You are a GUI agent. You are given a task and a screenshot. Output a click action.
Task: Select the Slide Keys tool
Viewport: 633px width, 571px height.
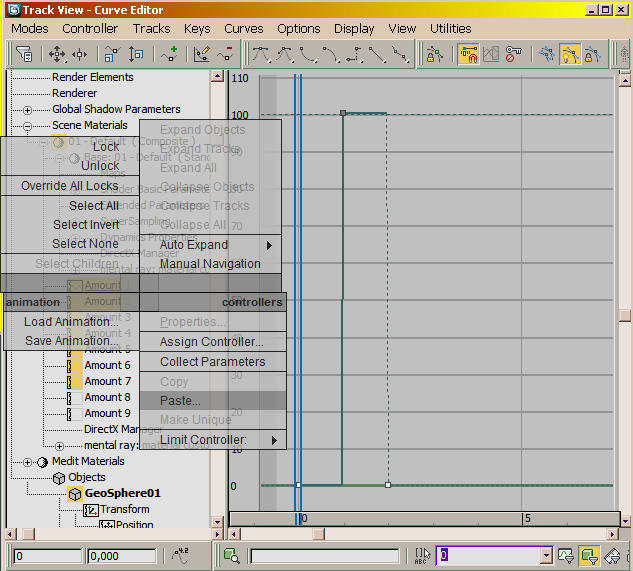click(x=80, y=54)
